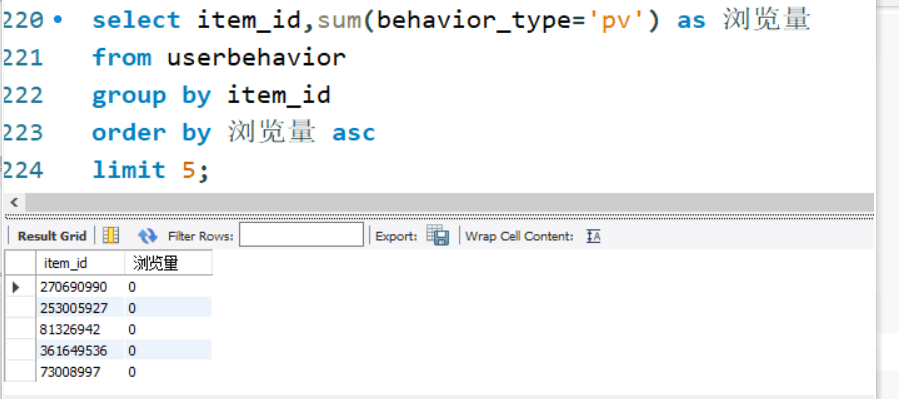899x399 pixels.
Task: Refresh the result grid with the arrows icon
Action: point(147,236)
